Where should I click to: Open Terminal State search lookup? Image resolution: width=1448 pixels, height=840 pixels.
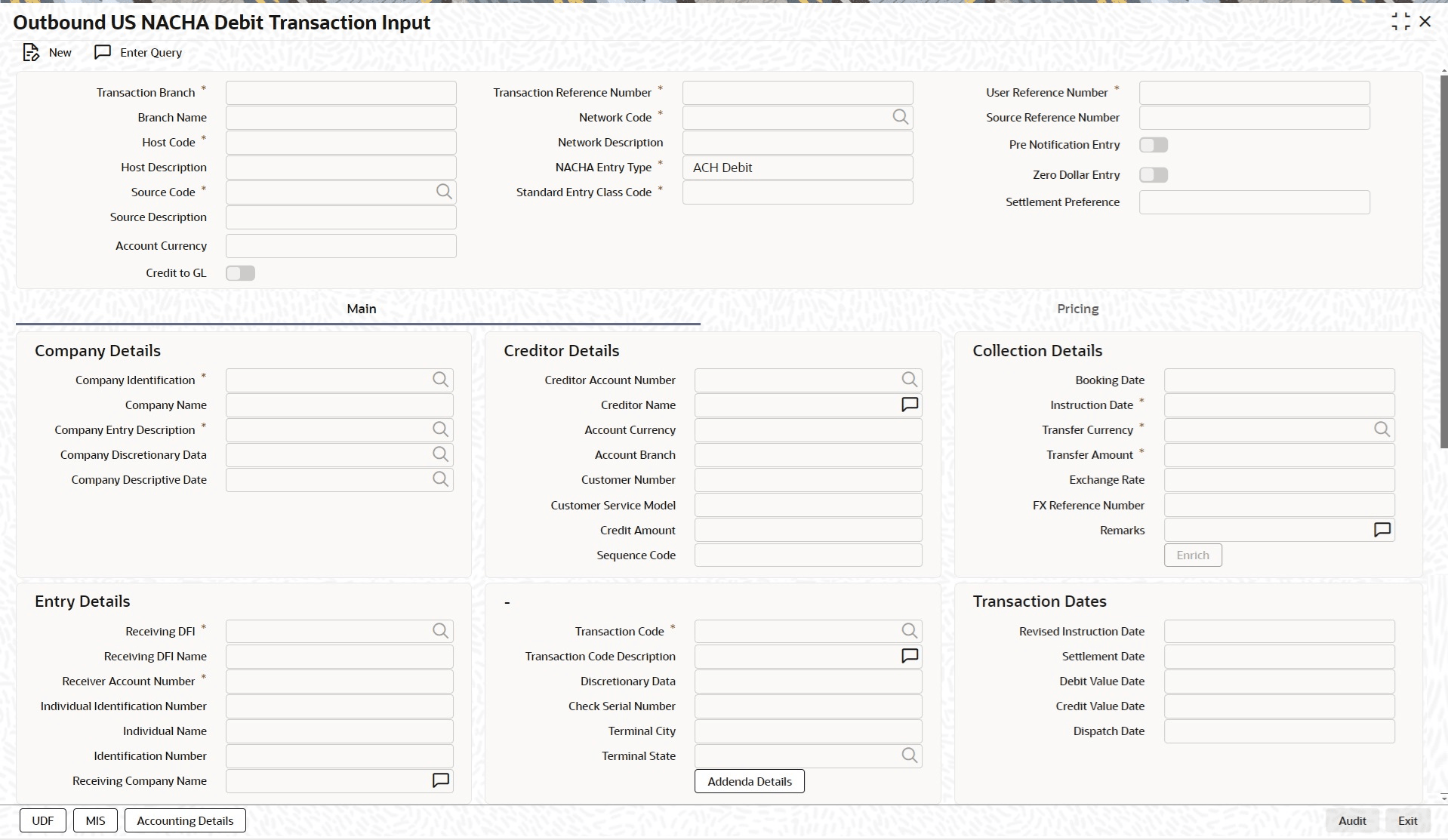[910, 755]
